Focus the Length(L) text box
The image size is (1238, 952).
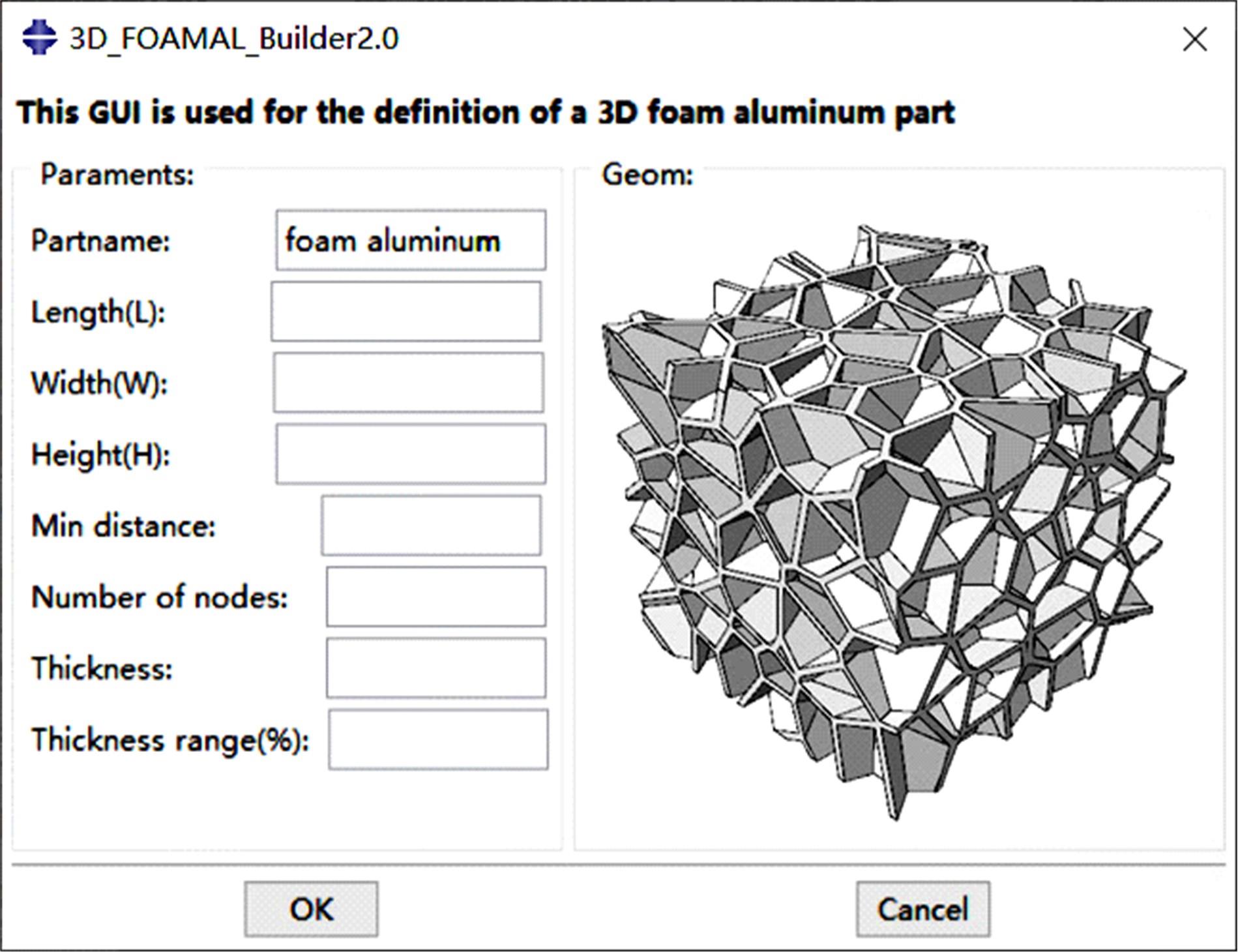click(406, 312)
